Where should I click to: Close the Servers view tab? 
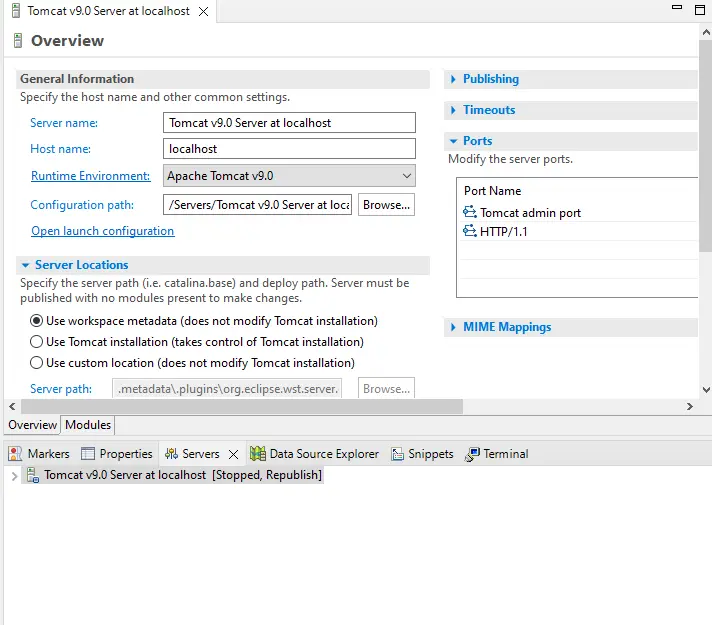[233, 454]
